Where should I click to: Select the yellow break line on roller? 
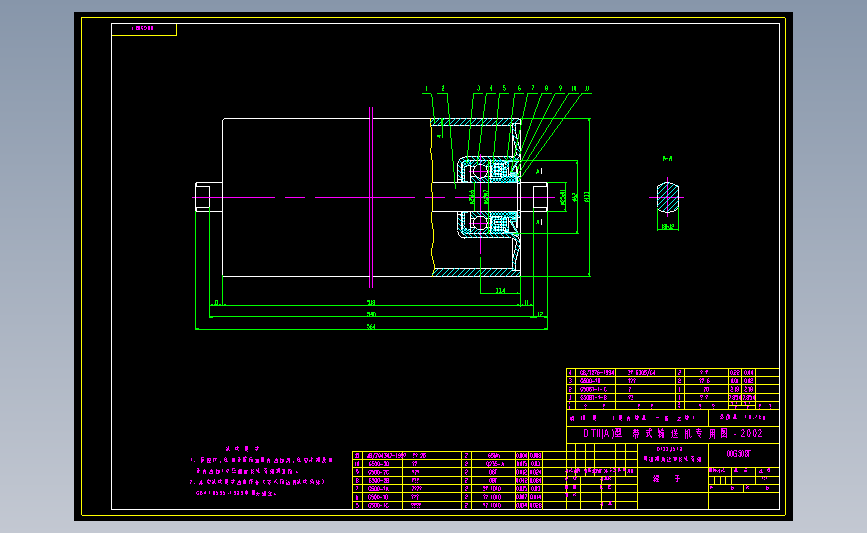(x=432, y=197)
